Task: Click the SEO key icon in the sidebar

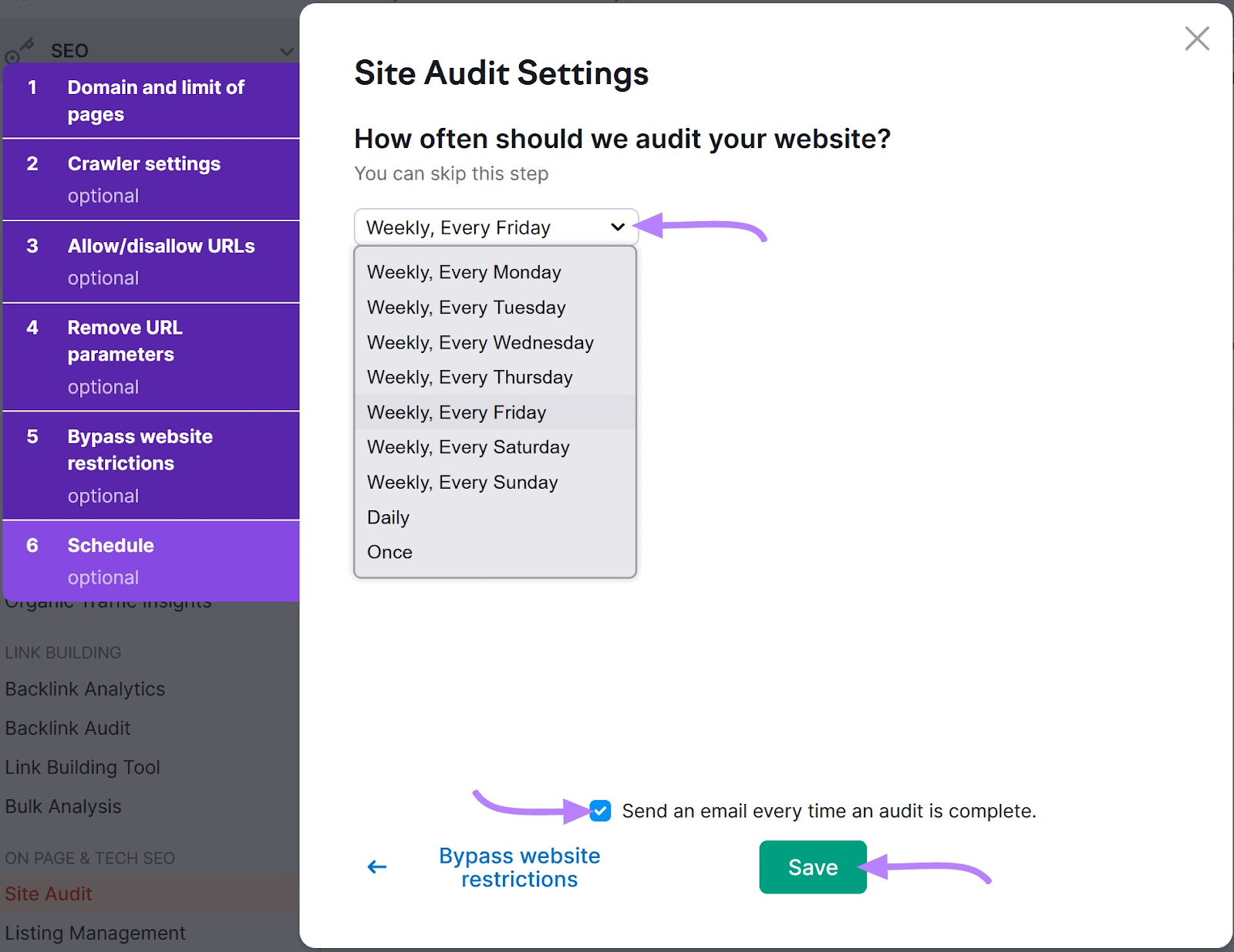Action: click(x=17, y=50)
